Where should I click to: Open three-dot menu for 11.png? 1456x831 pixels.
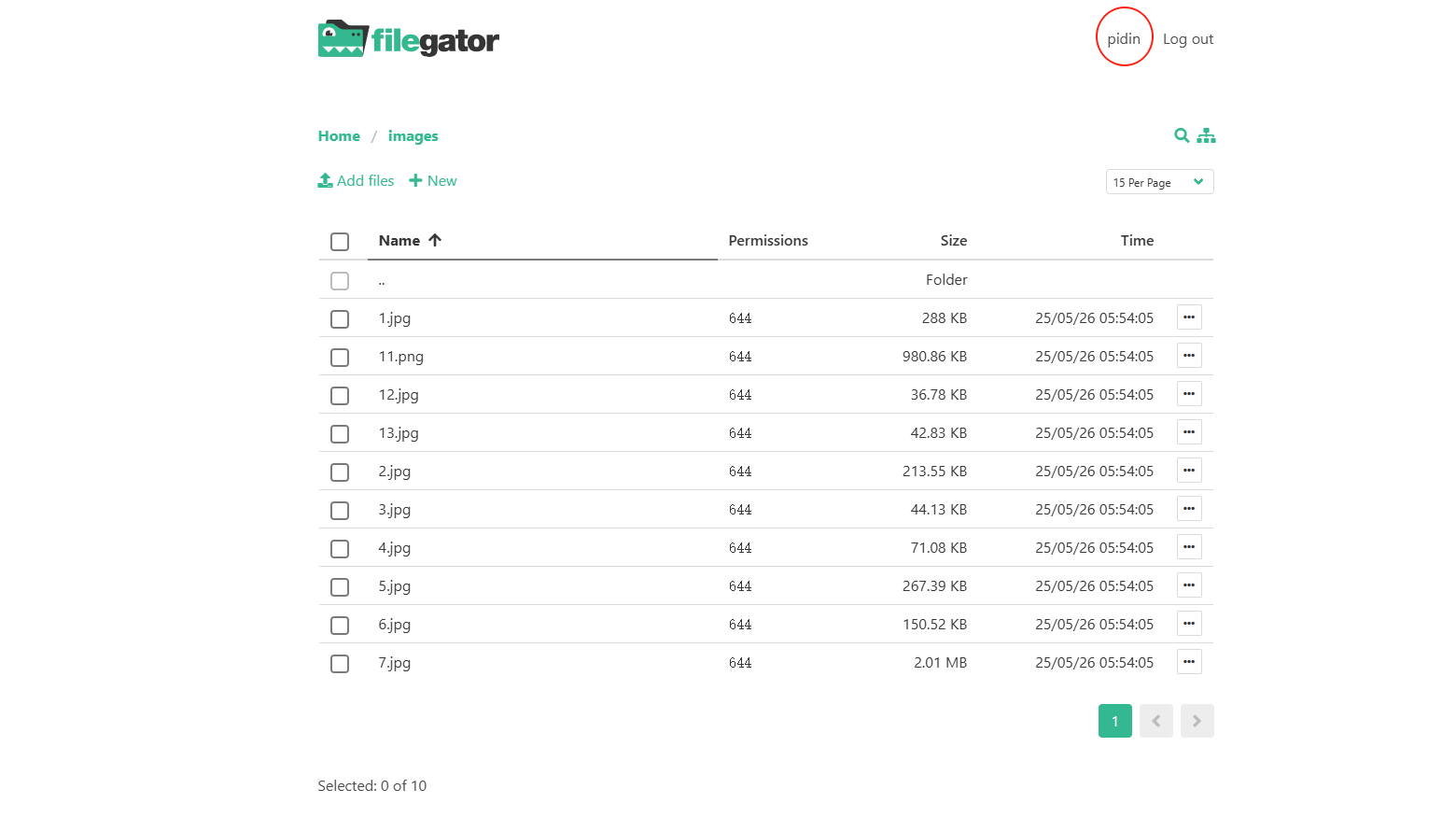tap(1188, 356)
